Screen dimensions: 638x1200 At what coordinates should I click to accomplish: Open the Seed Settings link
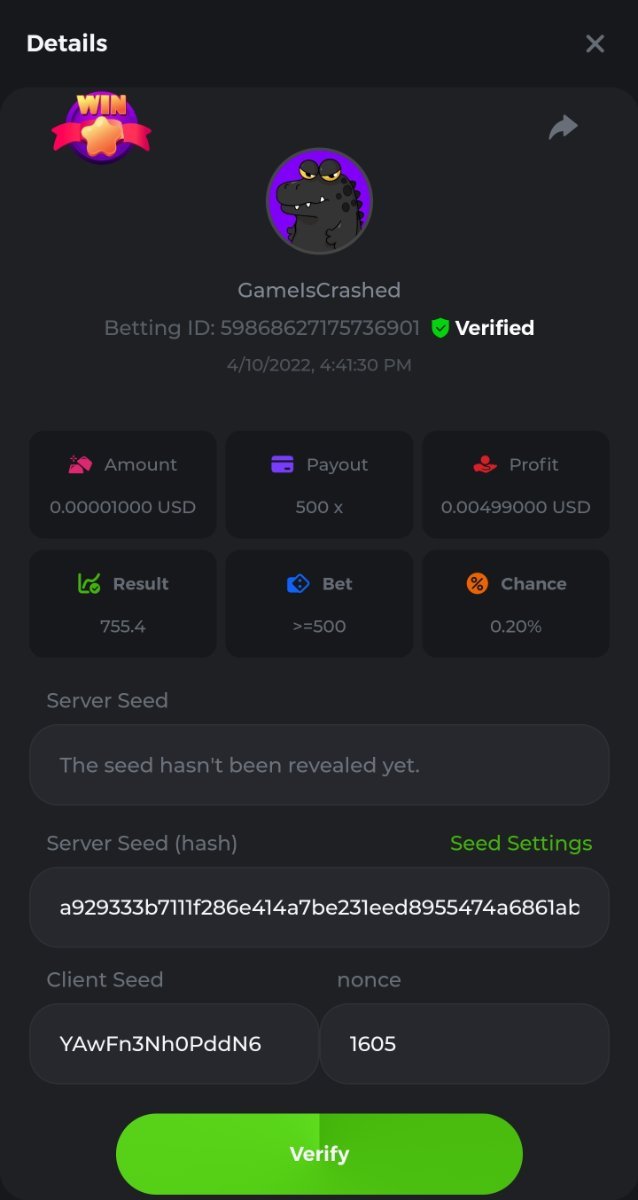click(x=521, y=843)
